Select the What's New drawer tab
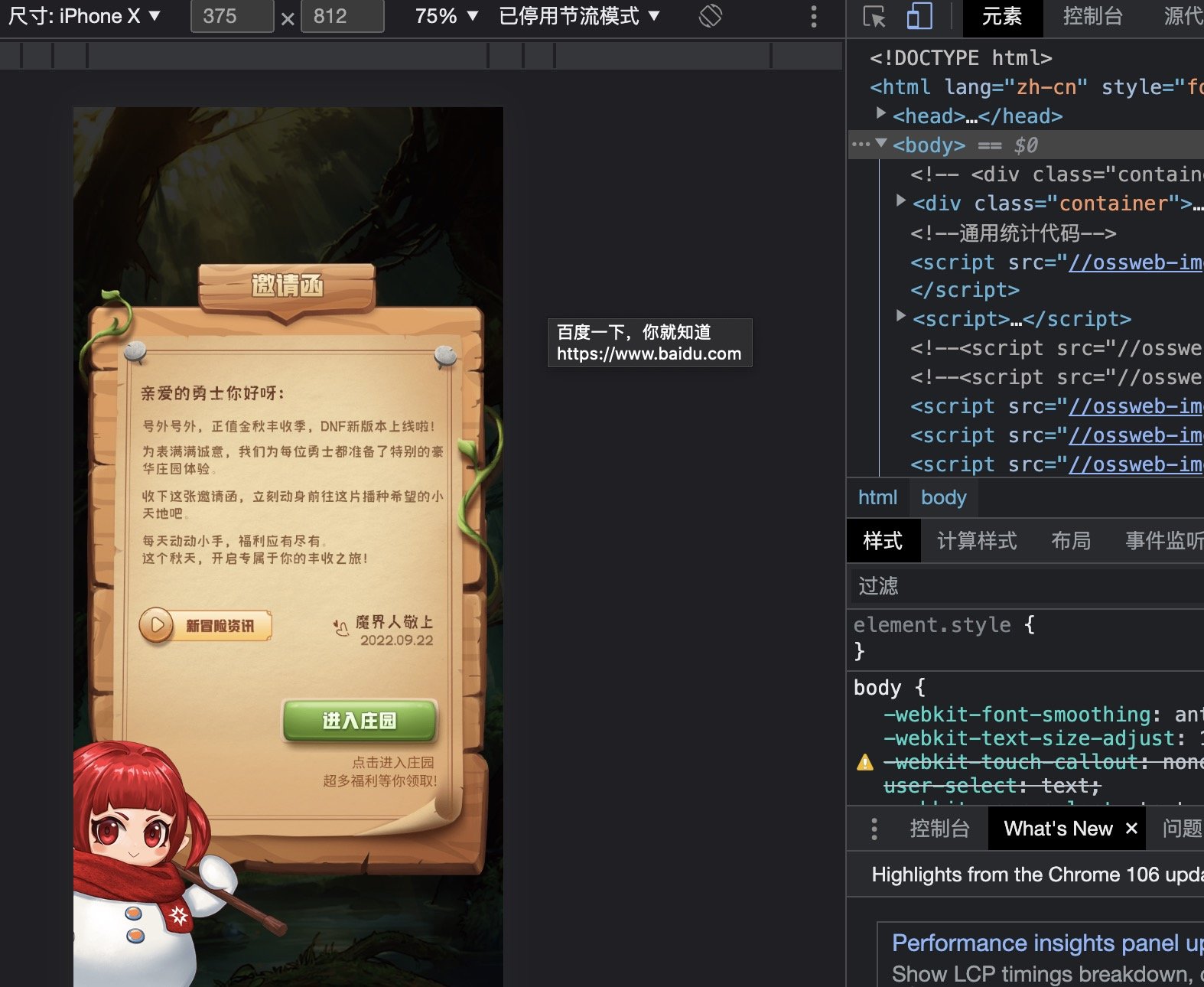Viewport: 1204px width, 987px height. tap(1058, 829)
